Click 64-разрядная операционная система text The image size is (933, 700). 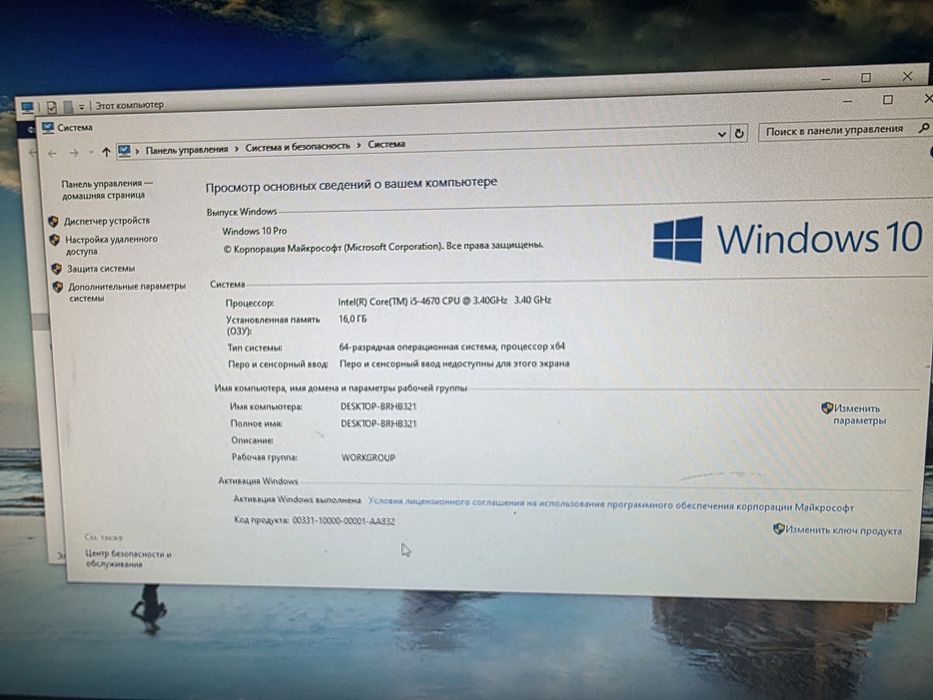(x=452, y=346)
